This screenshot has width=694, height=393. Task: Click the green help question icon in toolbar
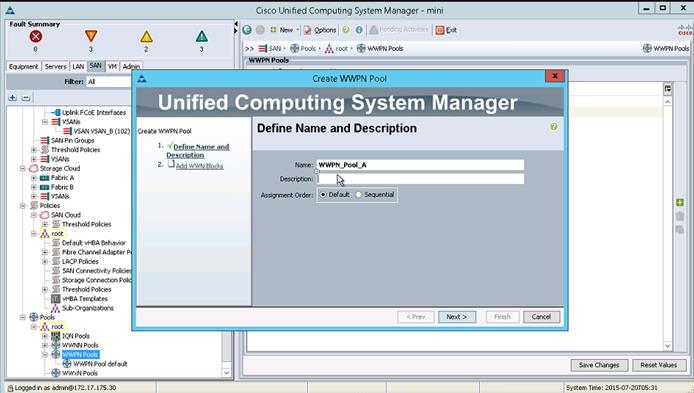pyautogui.click(x=346, y=30)
